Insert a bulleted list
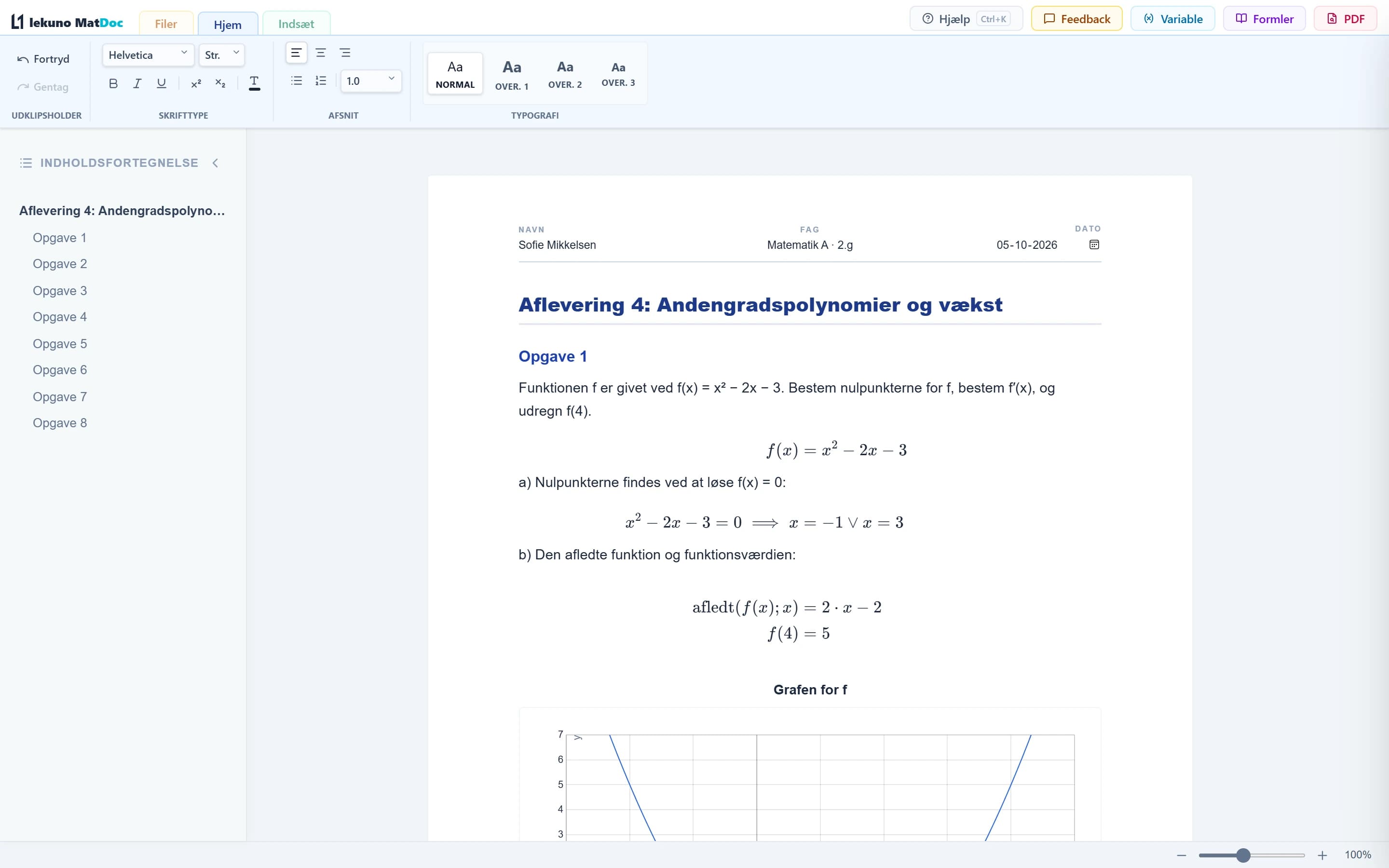Screen dimensions: 1389x868 coord(296,81)
